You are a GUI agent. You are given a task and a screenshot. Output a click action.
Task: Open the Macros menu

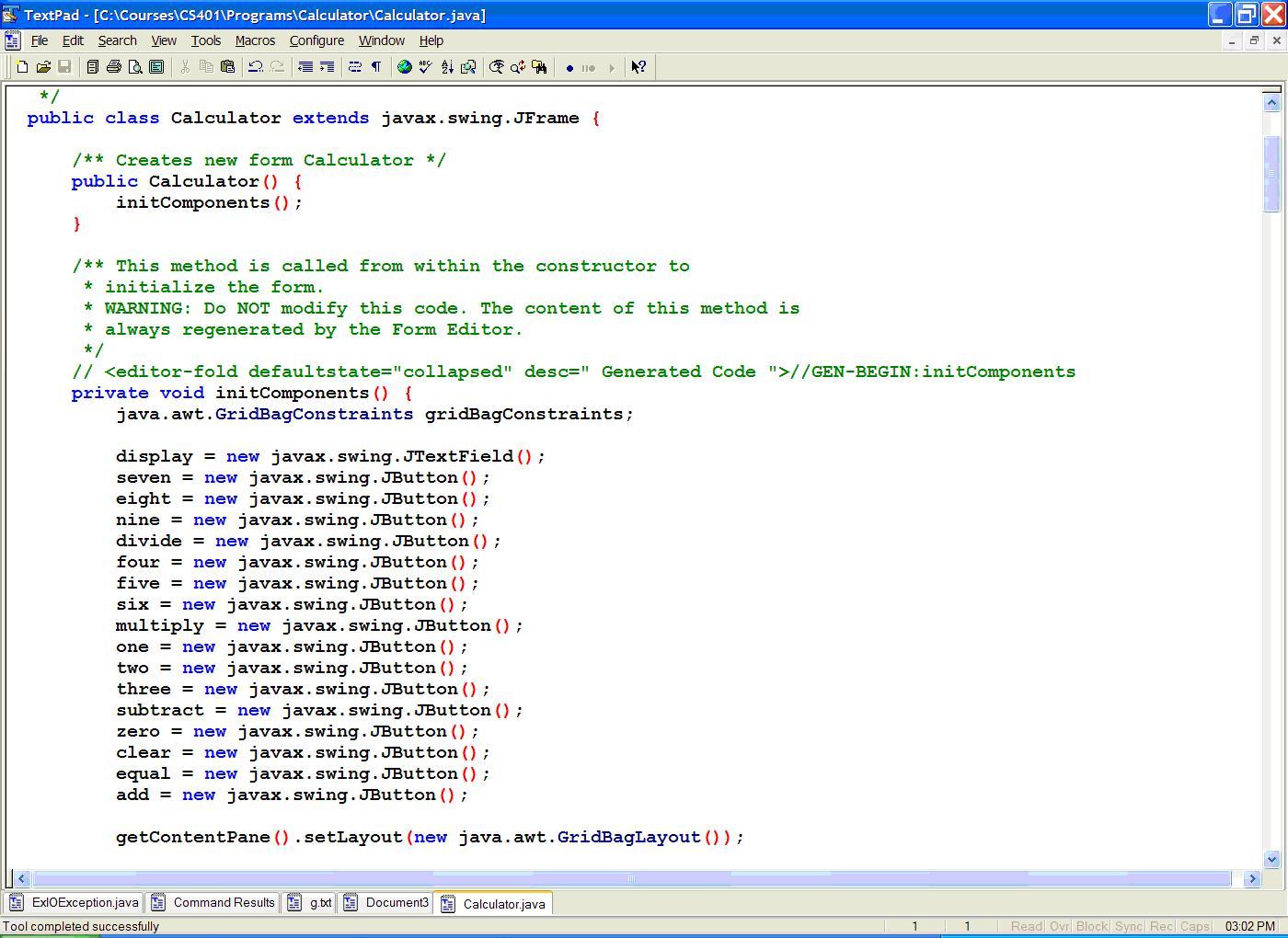[x=255, y=40]
